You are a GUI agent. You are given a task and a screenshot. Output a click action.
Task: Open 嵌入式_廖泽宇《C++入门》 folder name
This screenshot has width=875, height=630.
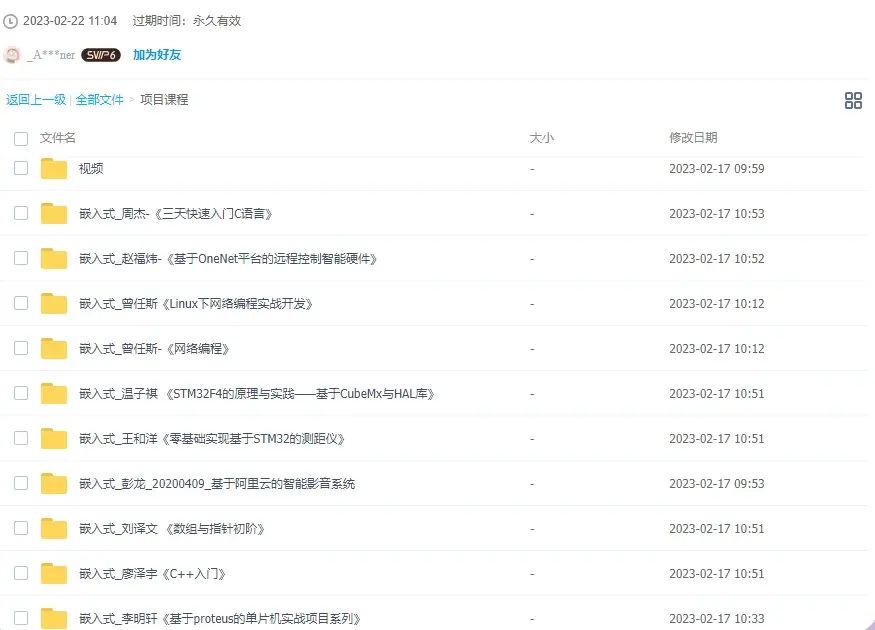tap(152, 574)
